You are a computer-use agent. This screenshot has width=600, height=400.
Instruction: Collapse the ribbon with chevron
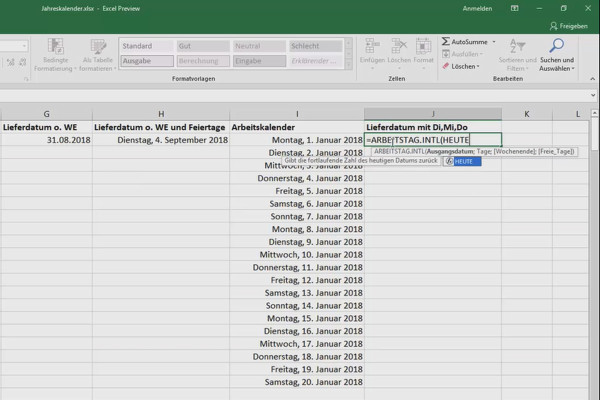point(592,78)
